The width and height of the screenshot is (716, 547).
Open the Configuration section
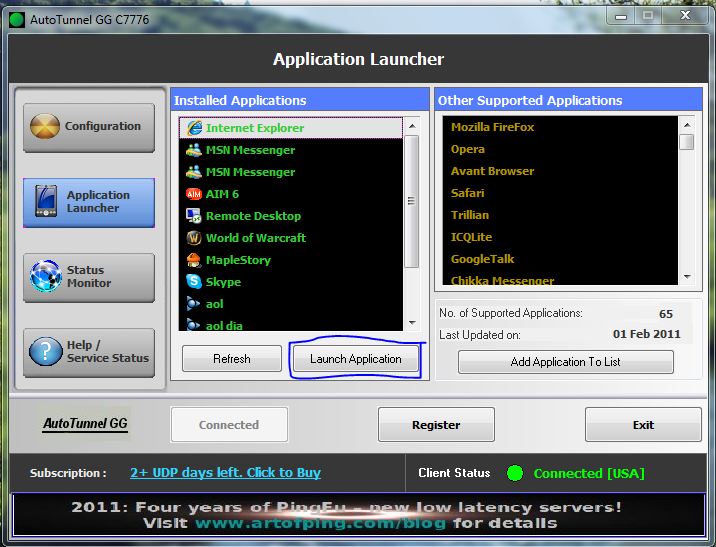pos(89,127)
